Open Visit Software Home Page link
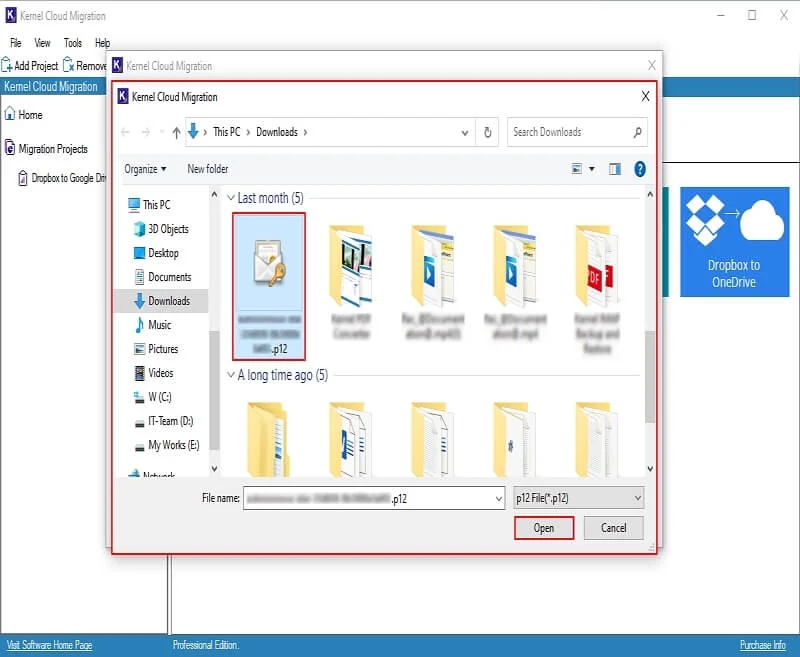The image size is (800, 657). 49,645
